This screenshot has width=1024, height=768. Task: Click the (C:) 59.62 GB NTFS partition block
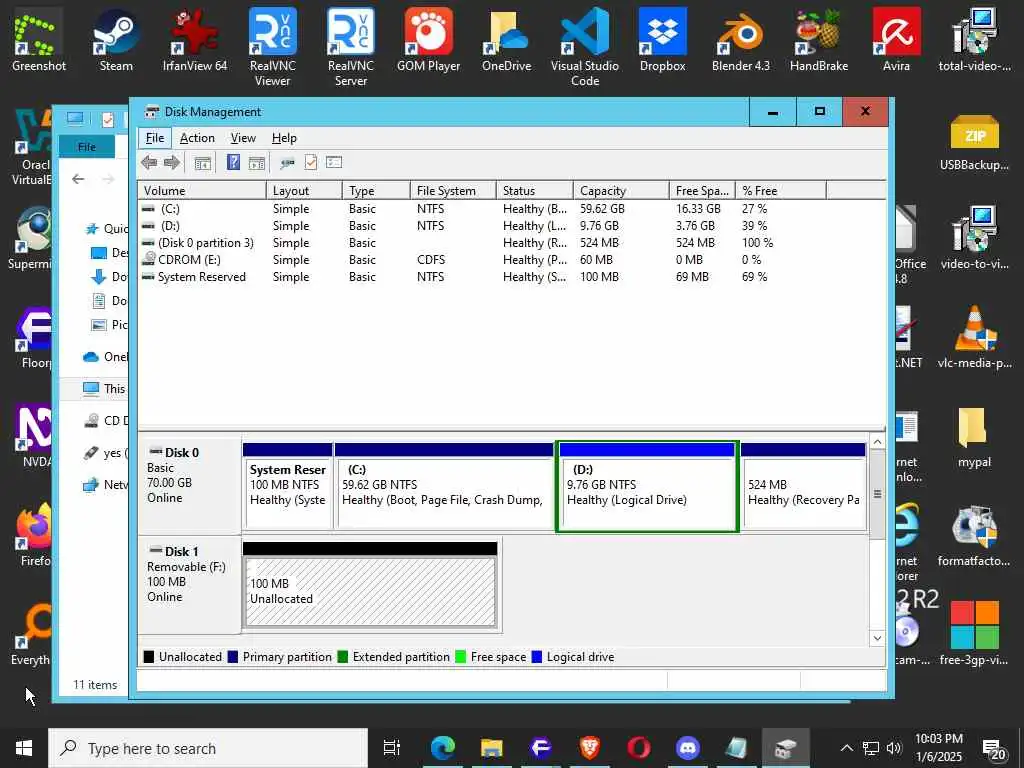tap(444, 487)
